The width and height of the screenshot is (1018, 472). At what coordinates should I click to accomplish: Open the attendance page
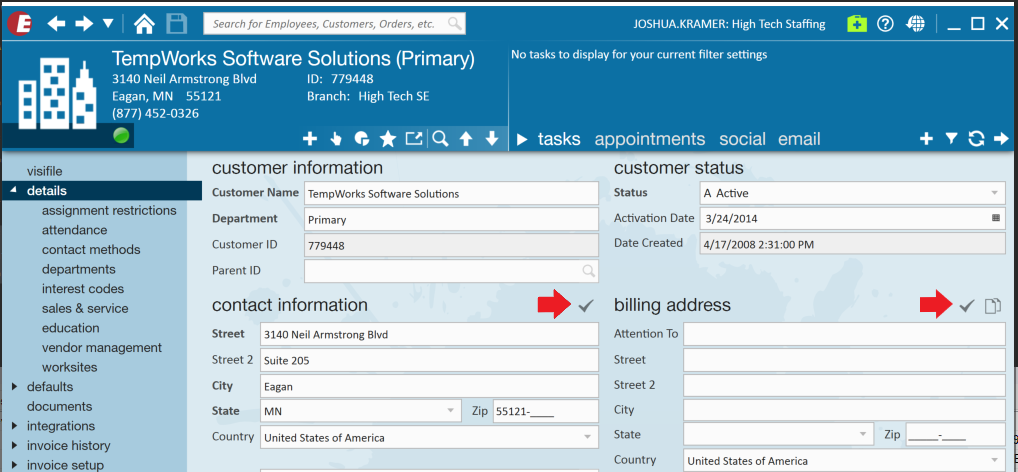tap(75, 230)
